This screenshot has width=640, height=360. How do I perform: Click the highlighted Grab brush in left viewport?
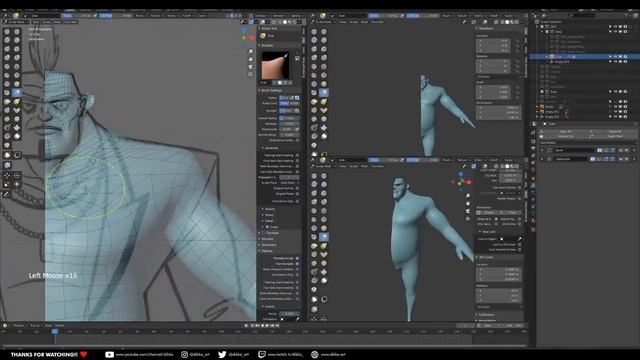click(17, 93)
